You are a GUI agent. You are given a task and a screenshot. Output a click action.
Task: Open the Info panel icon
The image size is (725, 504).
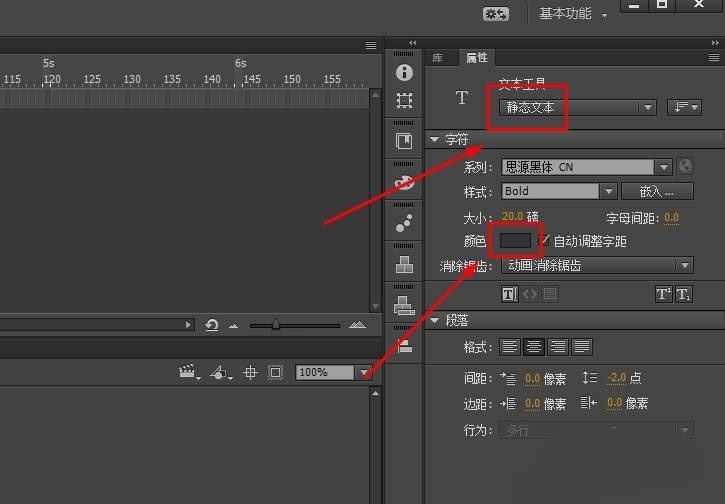click(x=404, y=73)
